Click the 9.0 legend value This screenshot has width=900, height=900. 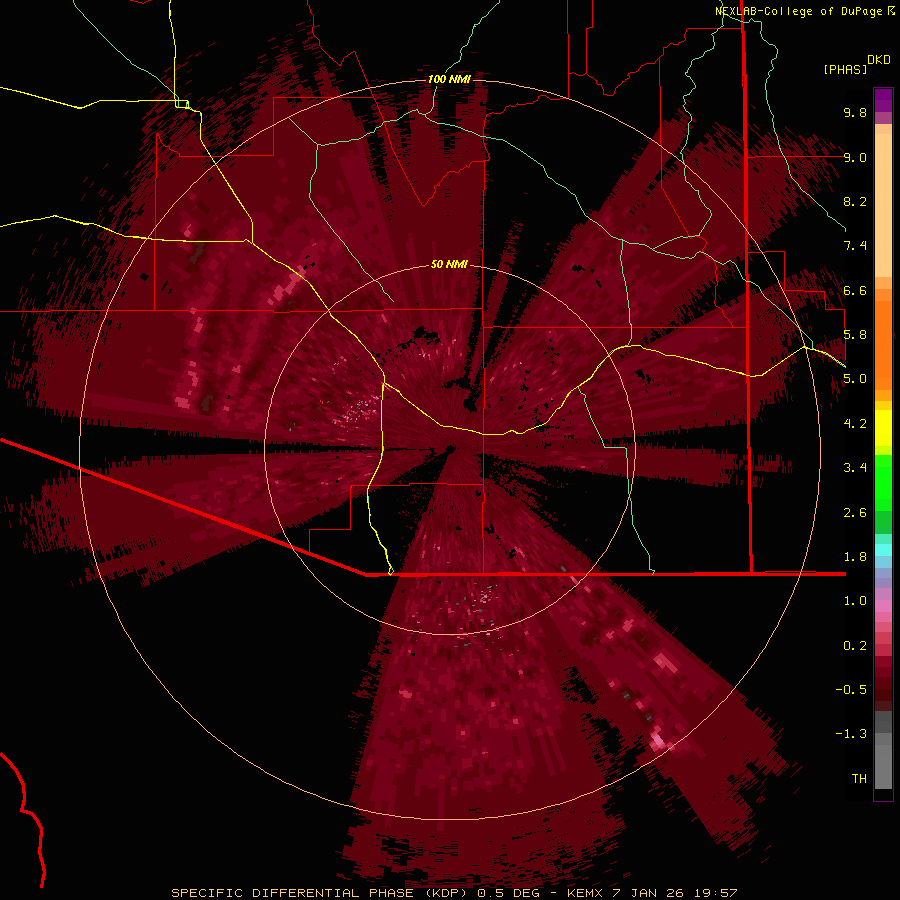855,157
